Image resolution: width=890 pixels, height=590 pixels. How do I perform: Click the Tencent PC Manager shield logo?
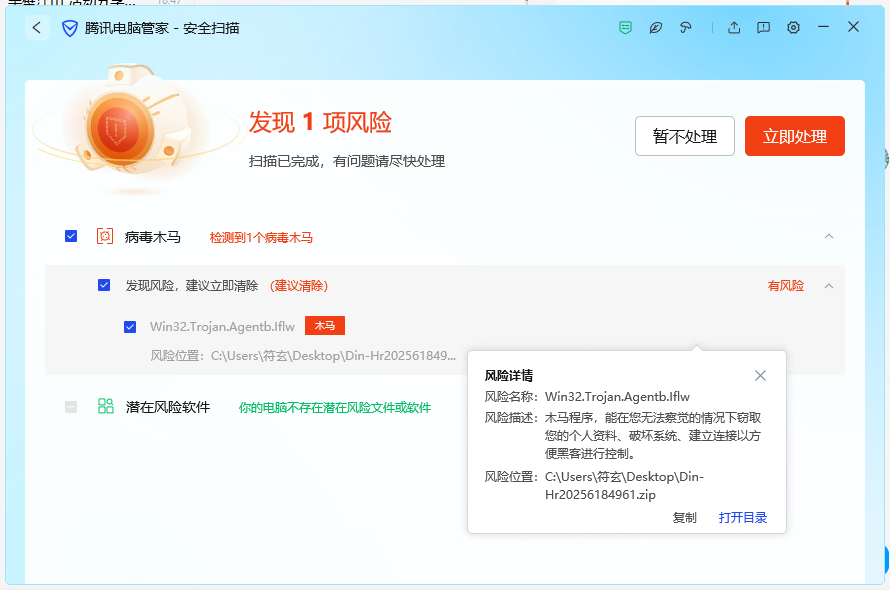coord(70,28)
